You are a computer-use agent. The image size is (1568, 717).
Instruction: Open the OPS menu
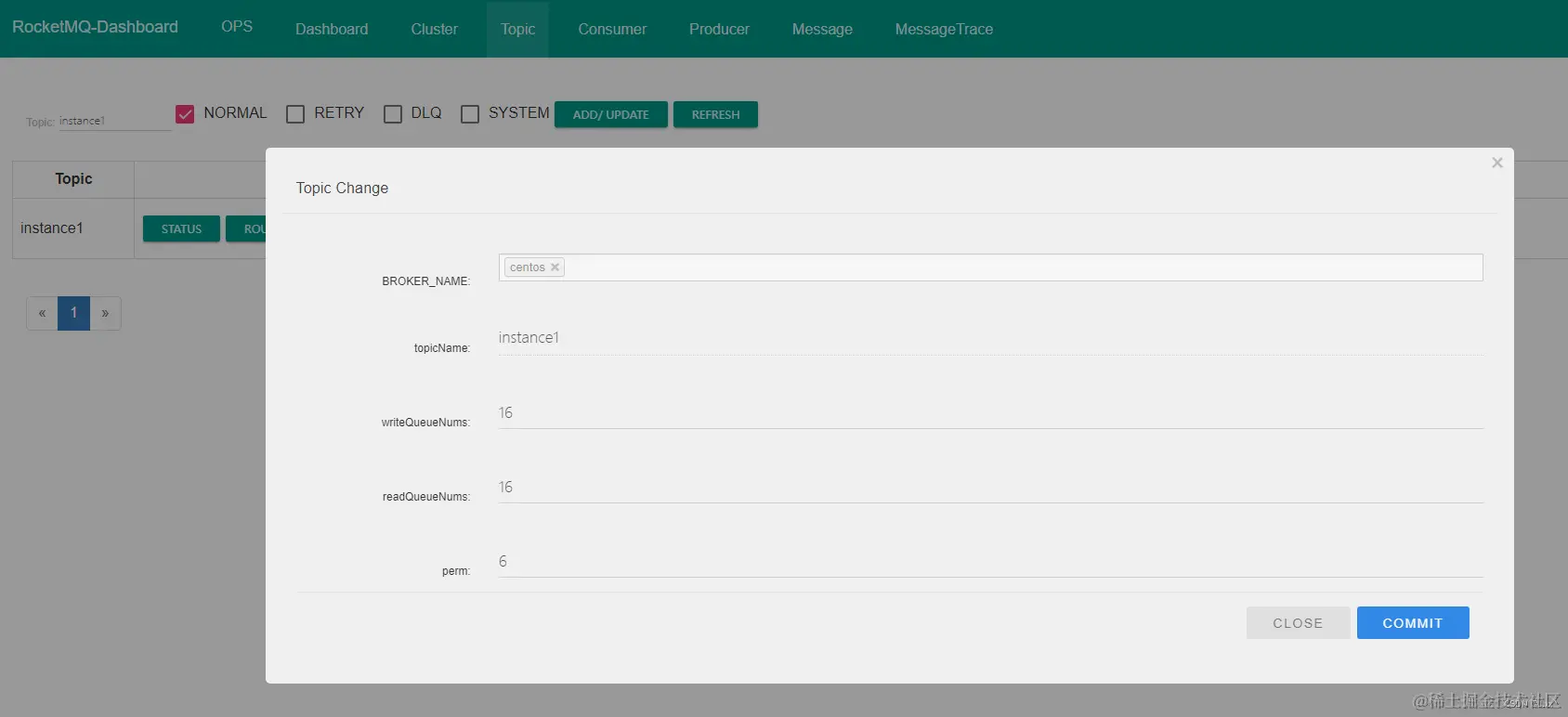[237, 27]
